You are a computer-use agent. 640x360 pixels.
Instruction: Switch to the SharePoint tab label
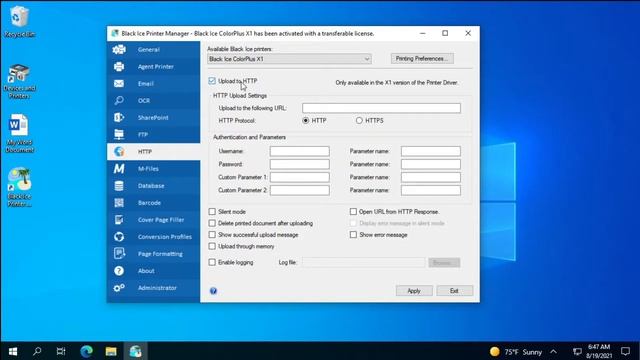pyautogui.click(x=153, y=118)
